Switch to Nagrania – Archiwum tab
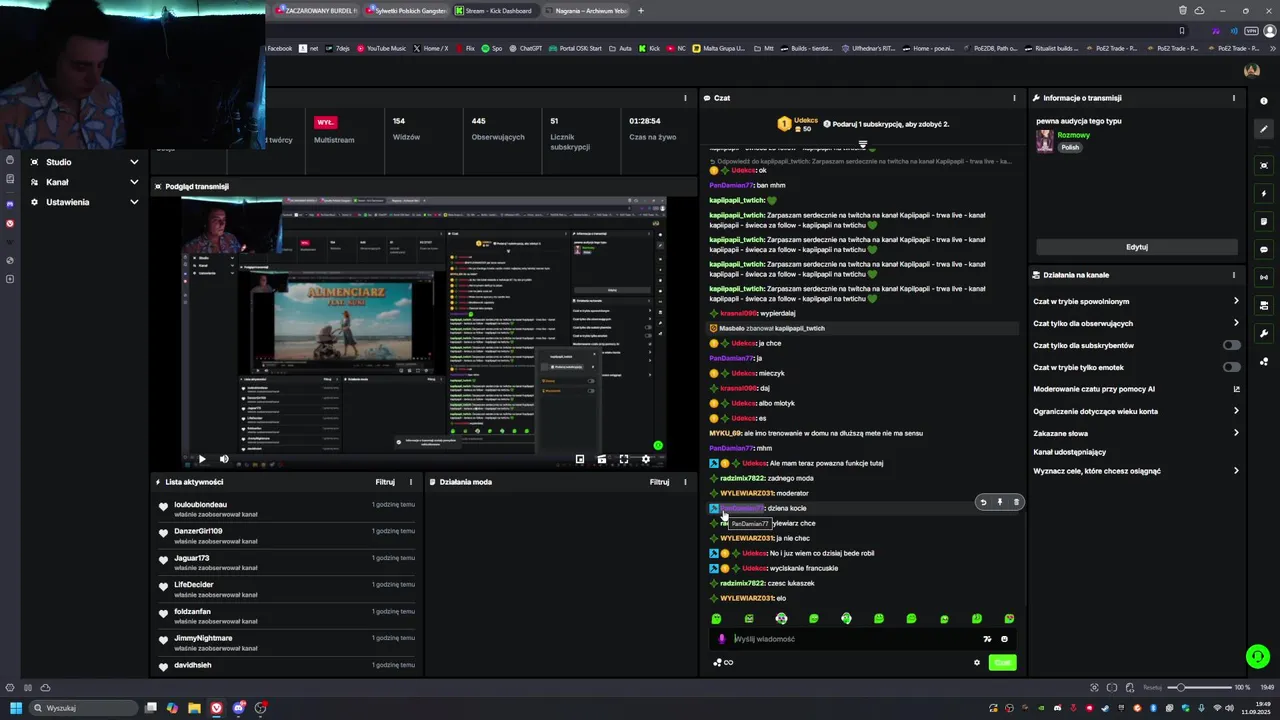Screen dimensions: 1280x720 tap(586, 11)
